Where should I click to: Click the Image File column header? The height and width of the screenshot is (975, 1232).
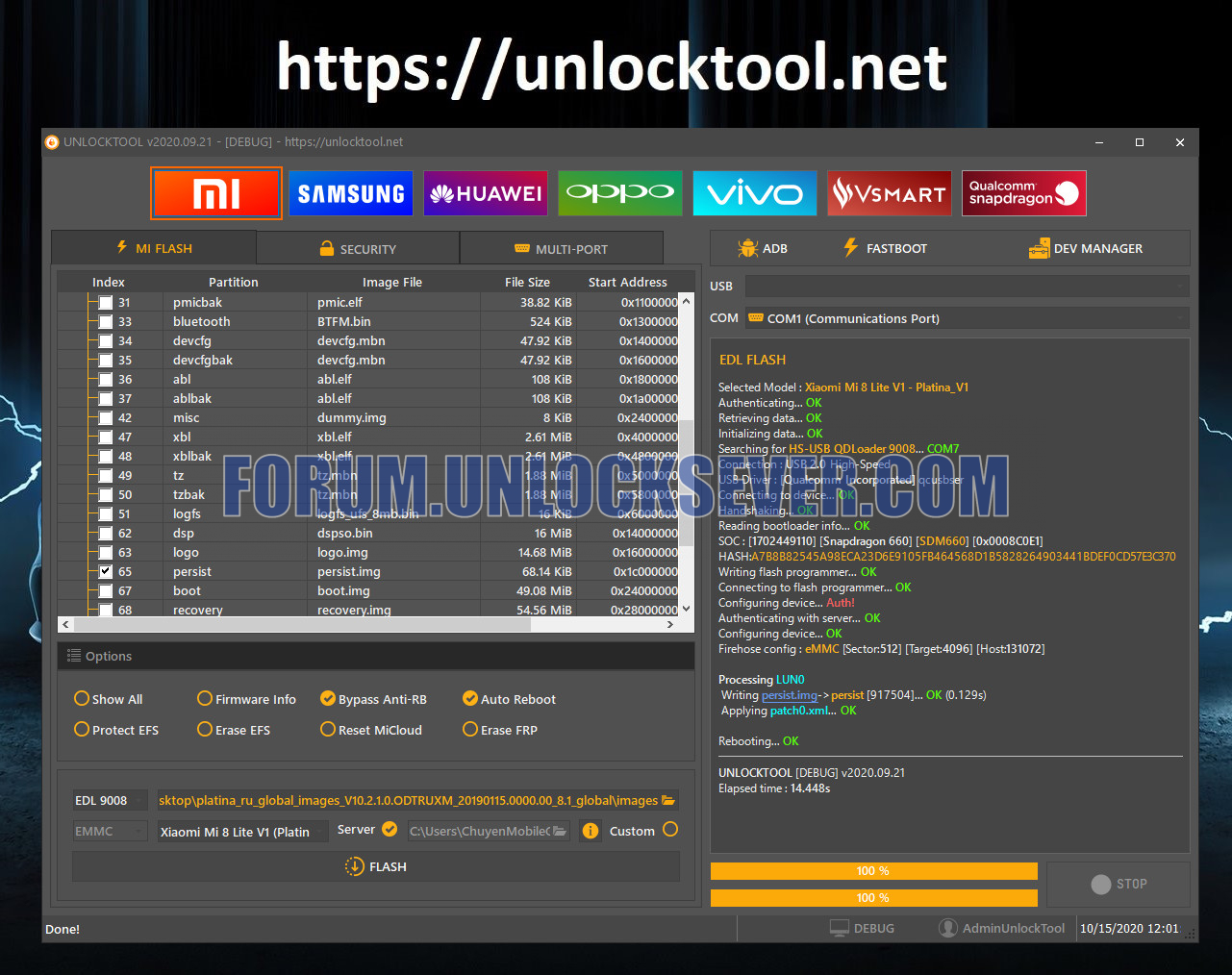[392, 282]
